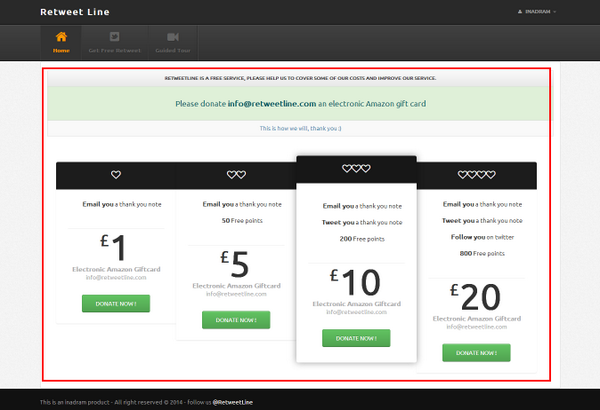Image resolution: width=600 pixels, height=410 pixels.
Task: Click 'Electronic Amazon Giftcard' under £1
Action: (116, 269)
